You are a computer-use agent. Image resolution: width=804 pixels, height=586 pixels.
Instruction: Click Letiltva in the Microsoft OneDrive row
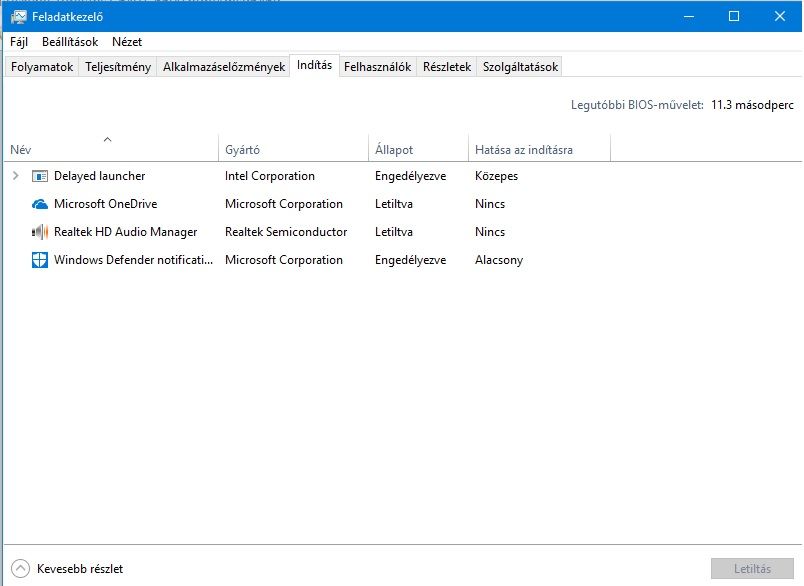tap(394, 204)
